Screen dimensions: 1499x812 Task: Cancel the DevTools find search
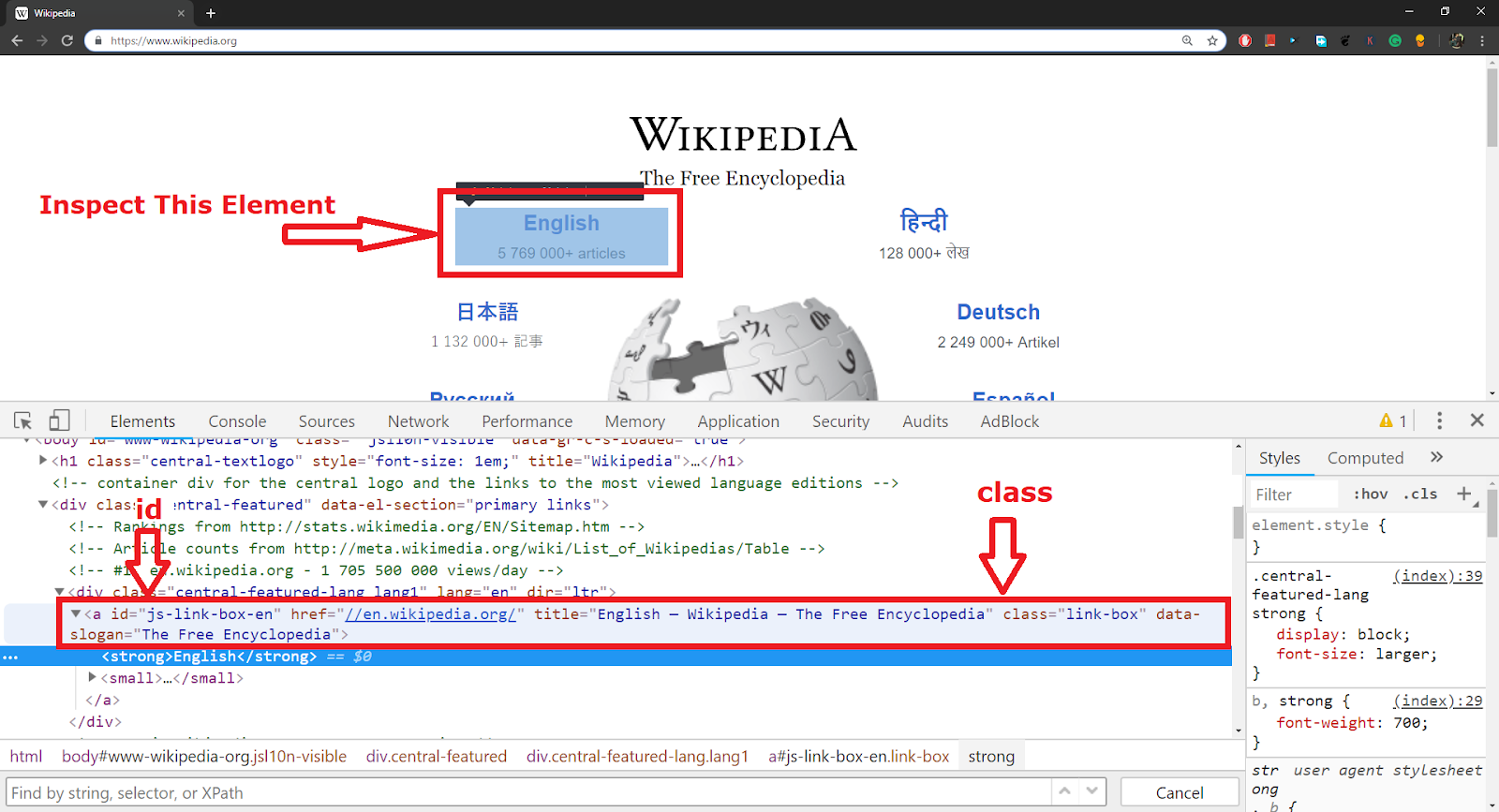coord(1180,792)
